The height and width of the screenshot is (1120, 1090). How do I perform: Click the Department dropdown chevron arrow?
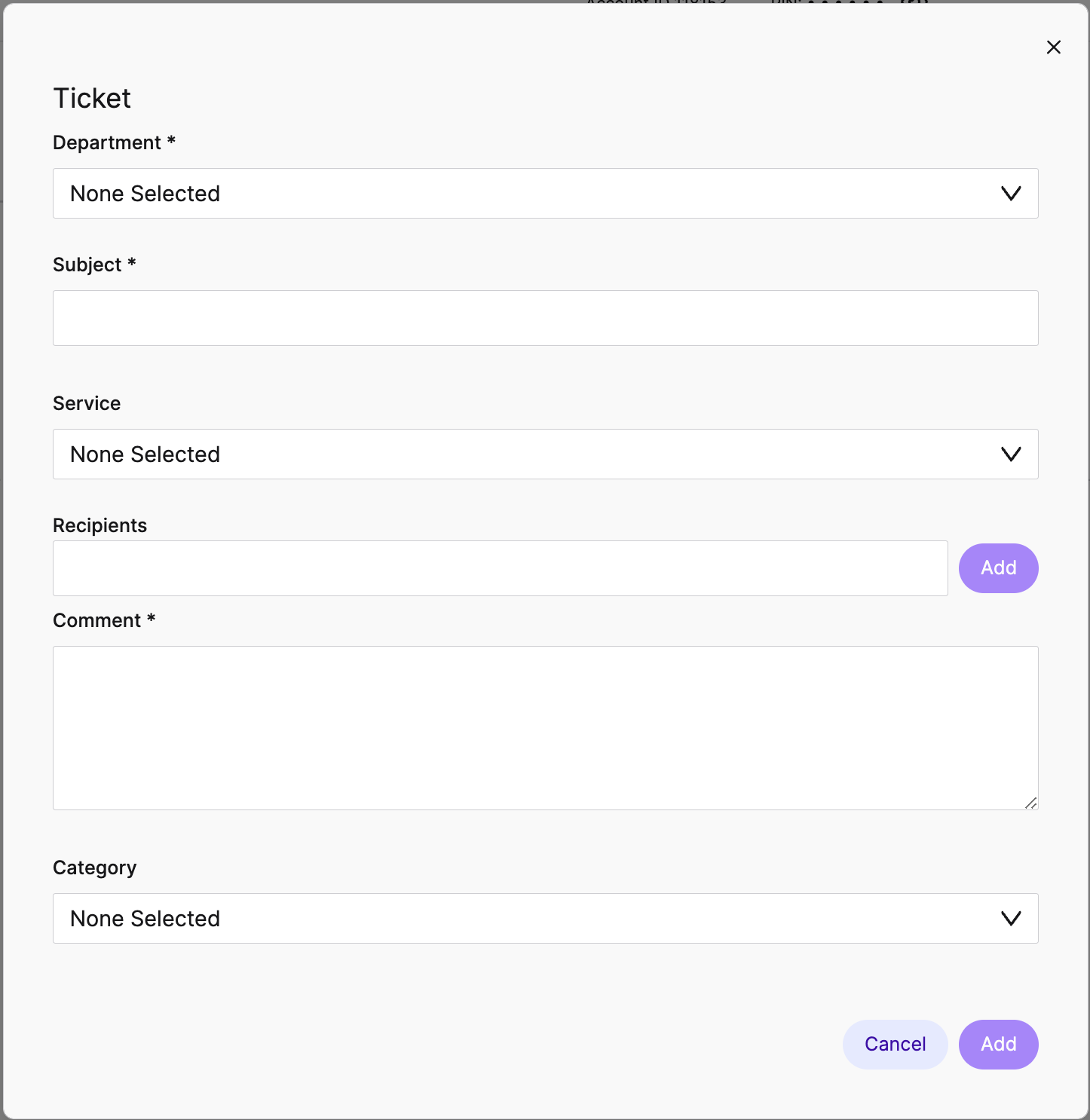[1011, 194]
